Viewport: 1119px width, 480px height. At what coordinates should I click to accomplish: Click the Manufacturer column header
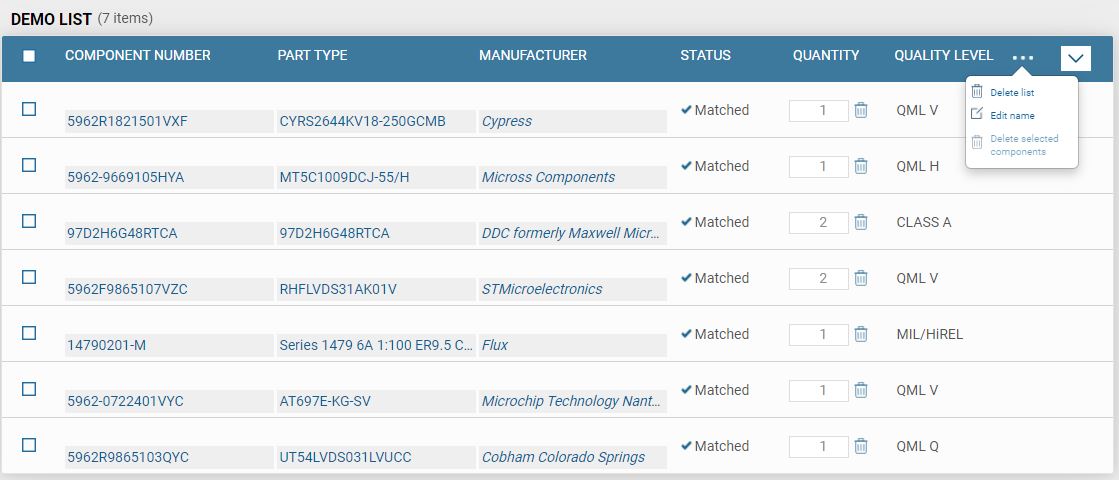(533, 55)
